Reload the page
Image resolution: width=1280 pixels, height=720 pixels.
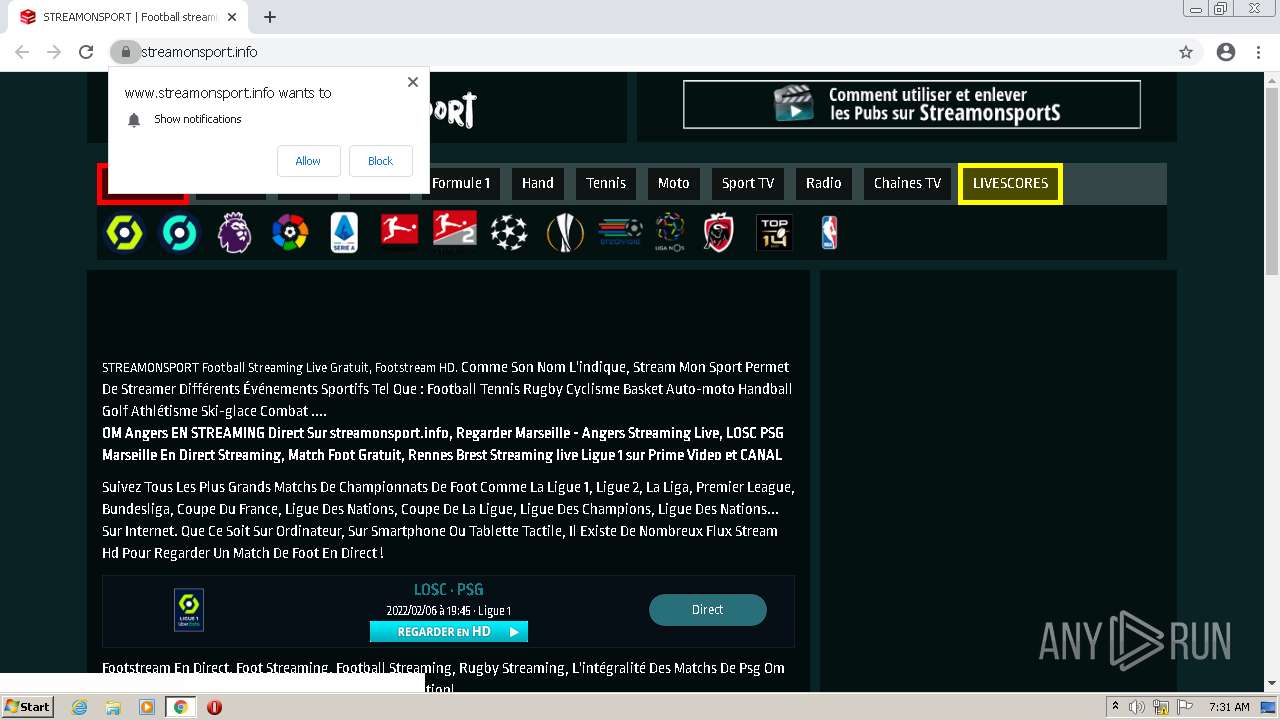(86, 52)
